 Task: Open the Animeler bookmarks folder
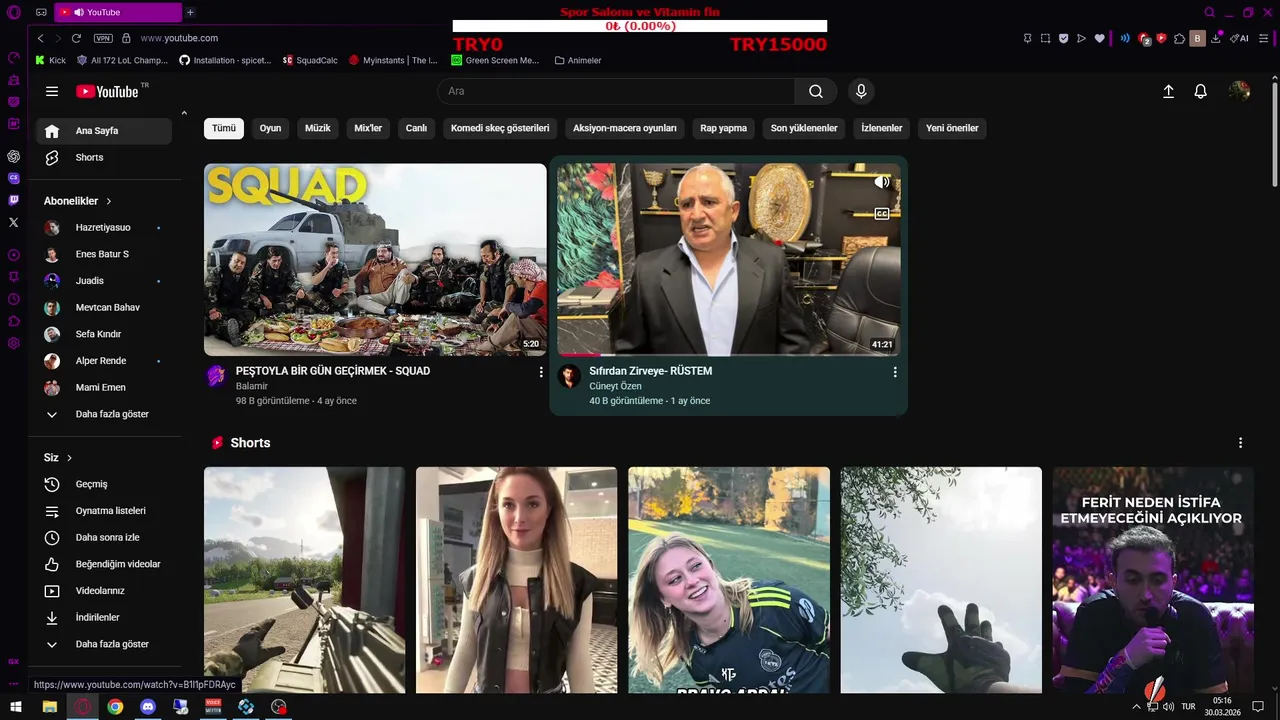pos(578,60)
